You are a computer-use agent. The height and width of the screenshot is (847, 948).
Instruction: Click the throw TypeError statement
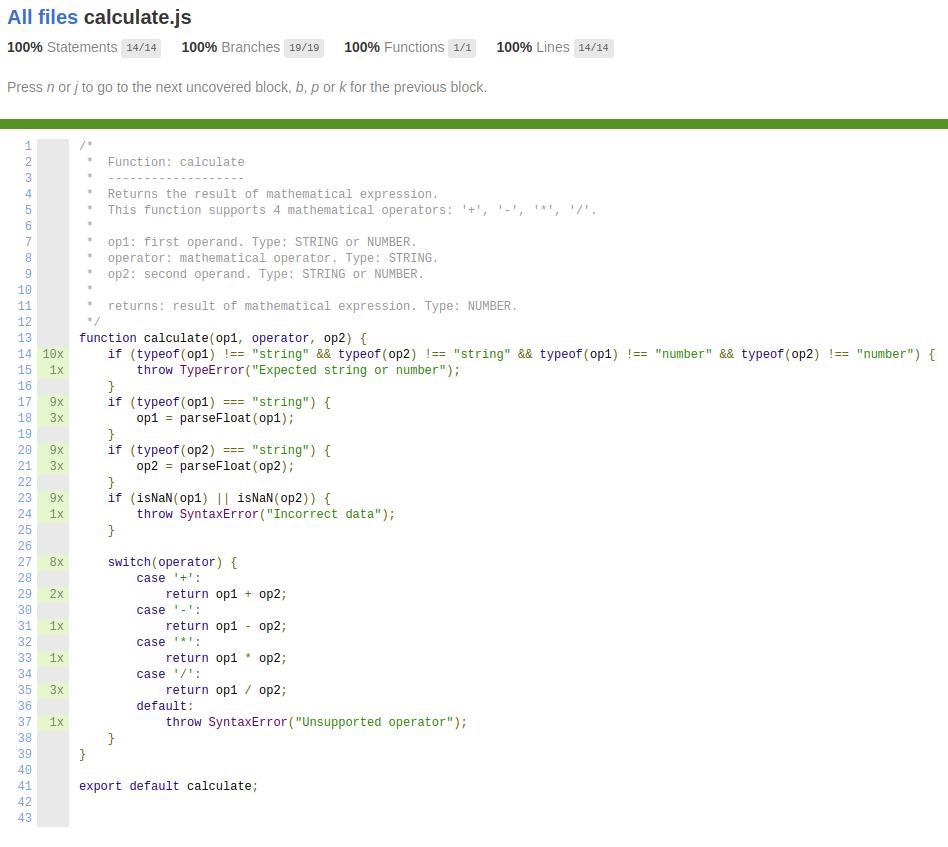tap(298, 370)
